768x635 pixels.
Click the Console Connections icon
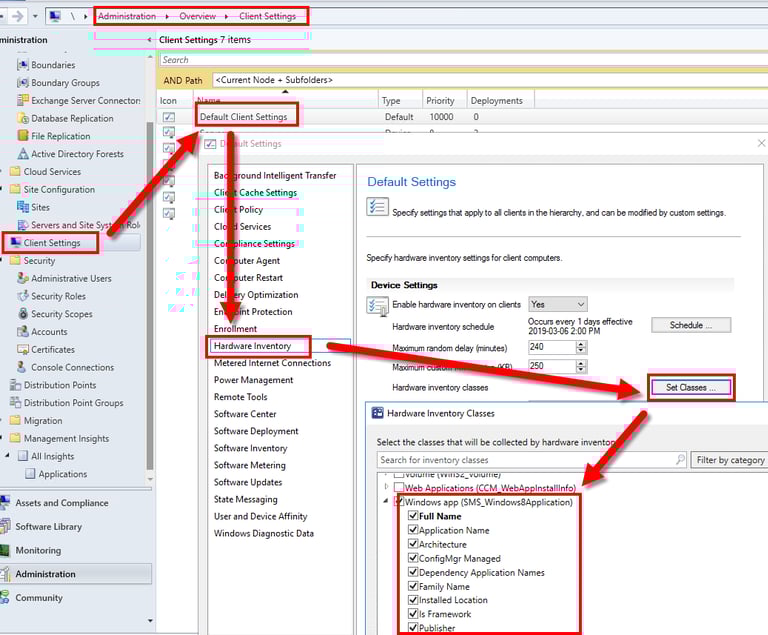click(23, 367)
